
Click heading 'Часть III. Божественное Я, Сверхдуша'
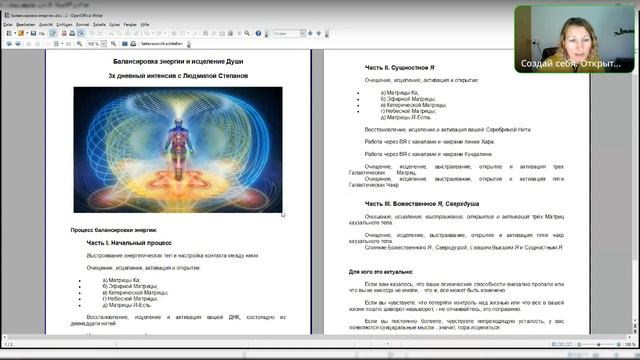(422, 204)
